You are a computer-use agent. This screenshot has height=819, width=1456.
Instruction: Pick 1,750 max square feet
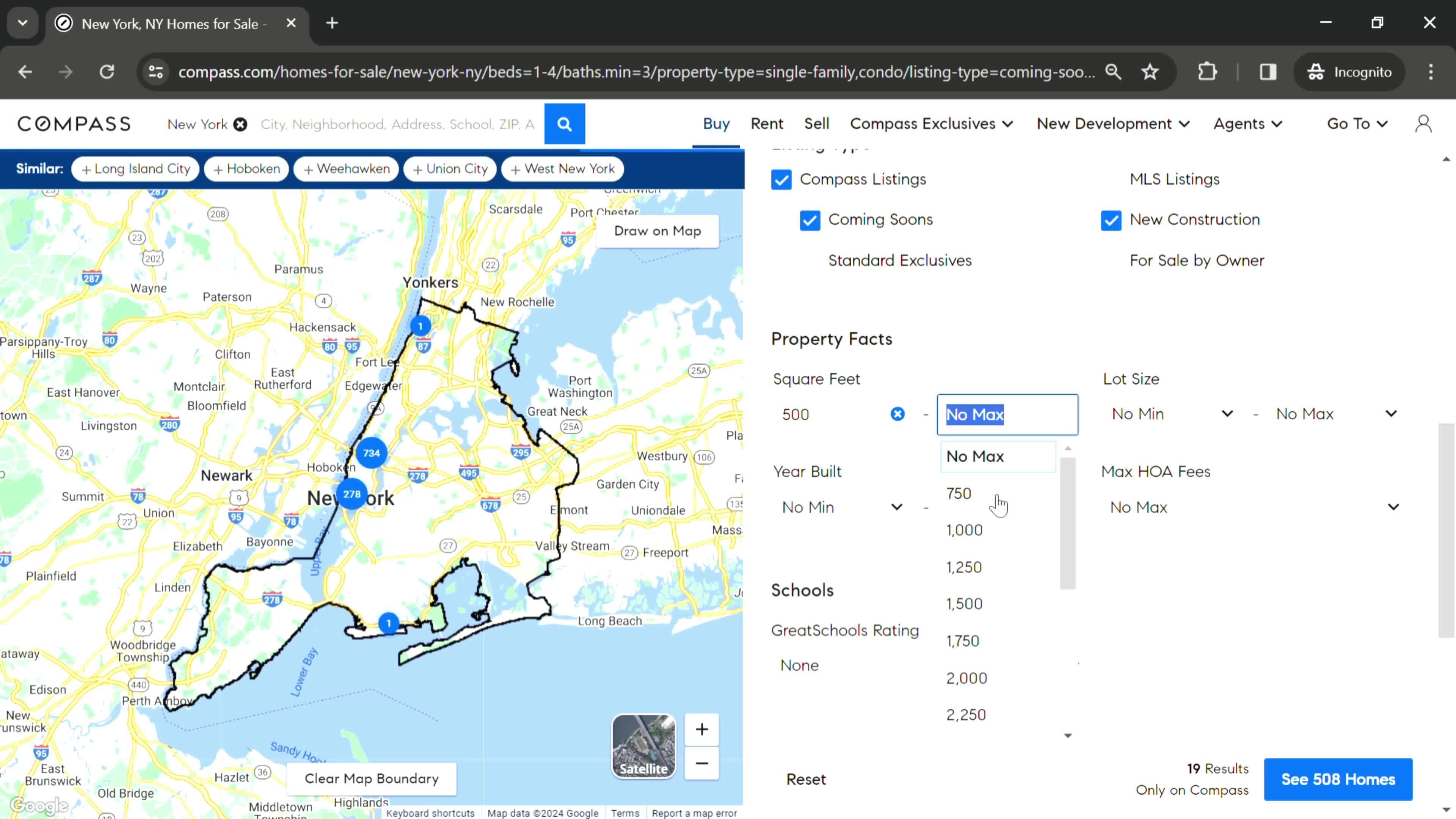point(997,641)
